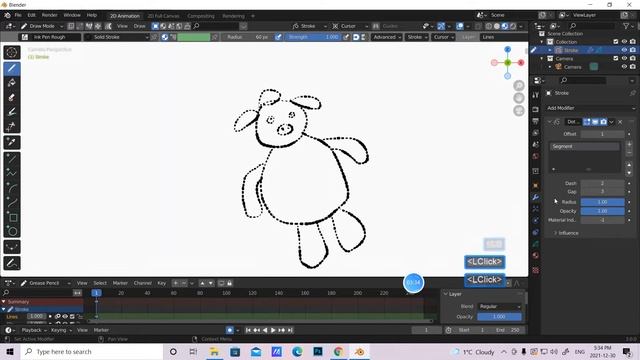Switch to the 2D Full Canvas tab
Viewport: 640px width, 360px height.
point(163,16)
